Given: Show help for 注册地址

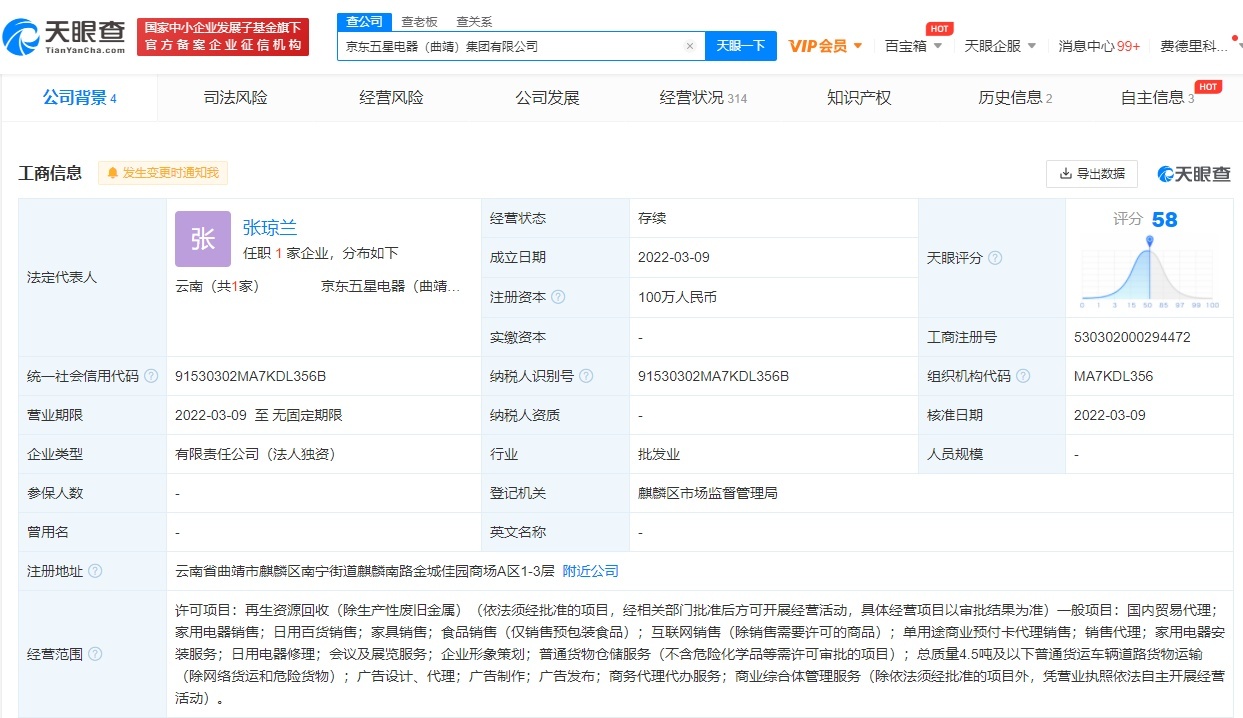Looking at the screenshot, I should (95, 571).
